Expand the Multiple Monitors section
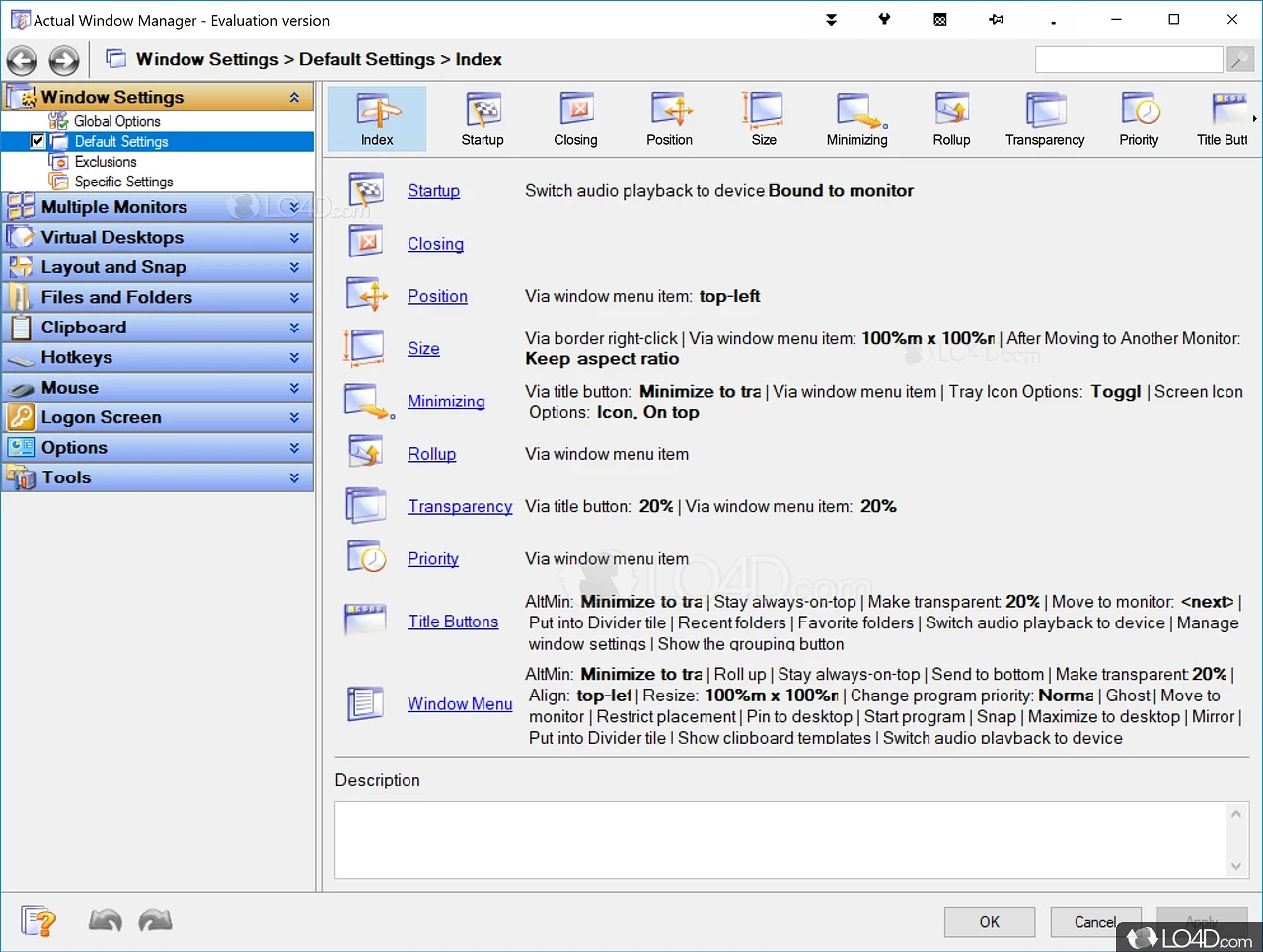1263x952 pixels. click(x=293, y=207)
